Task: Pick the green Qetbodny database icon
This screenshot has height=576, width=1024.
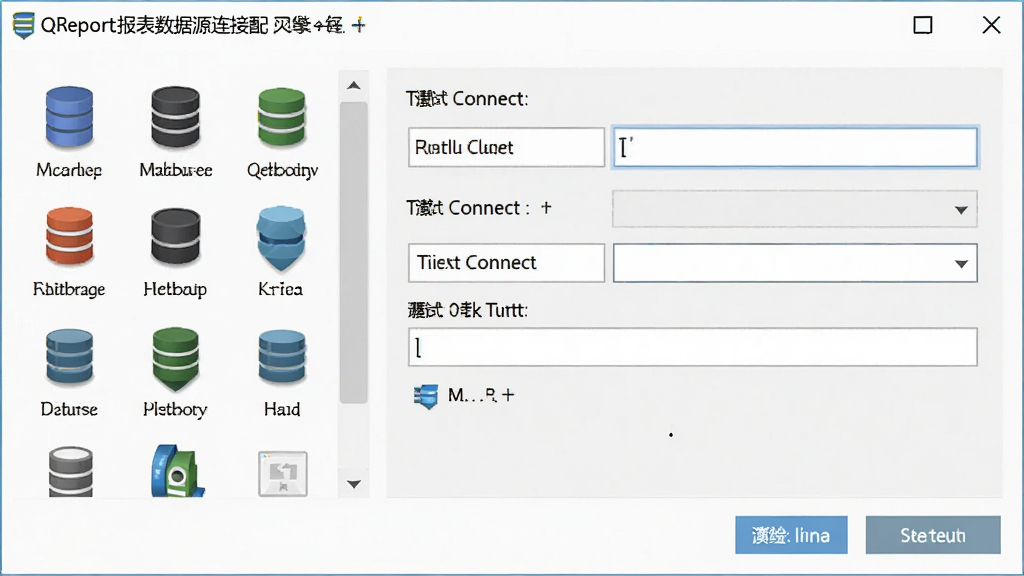Action: [281, 118]
